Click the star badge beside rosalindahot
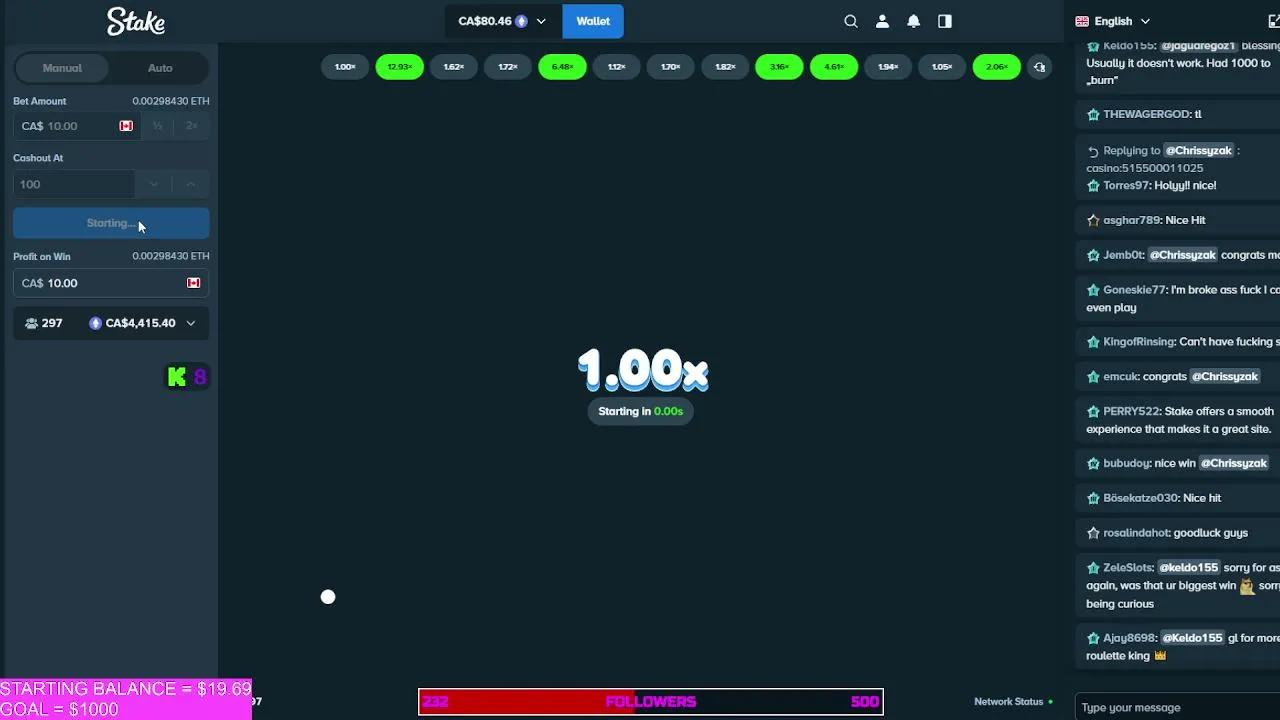 click(1093, 533)
